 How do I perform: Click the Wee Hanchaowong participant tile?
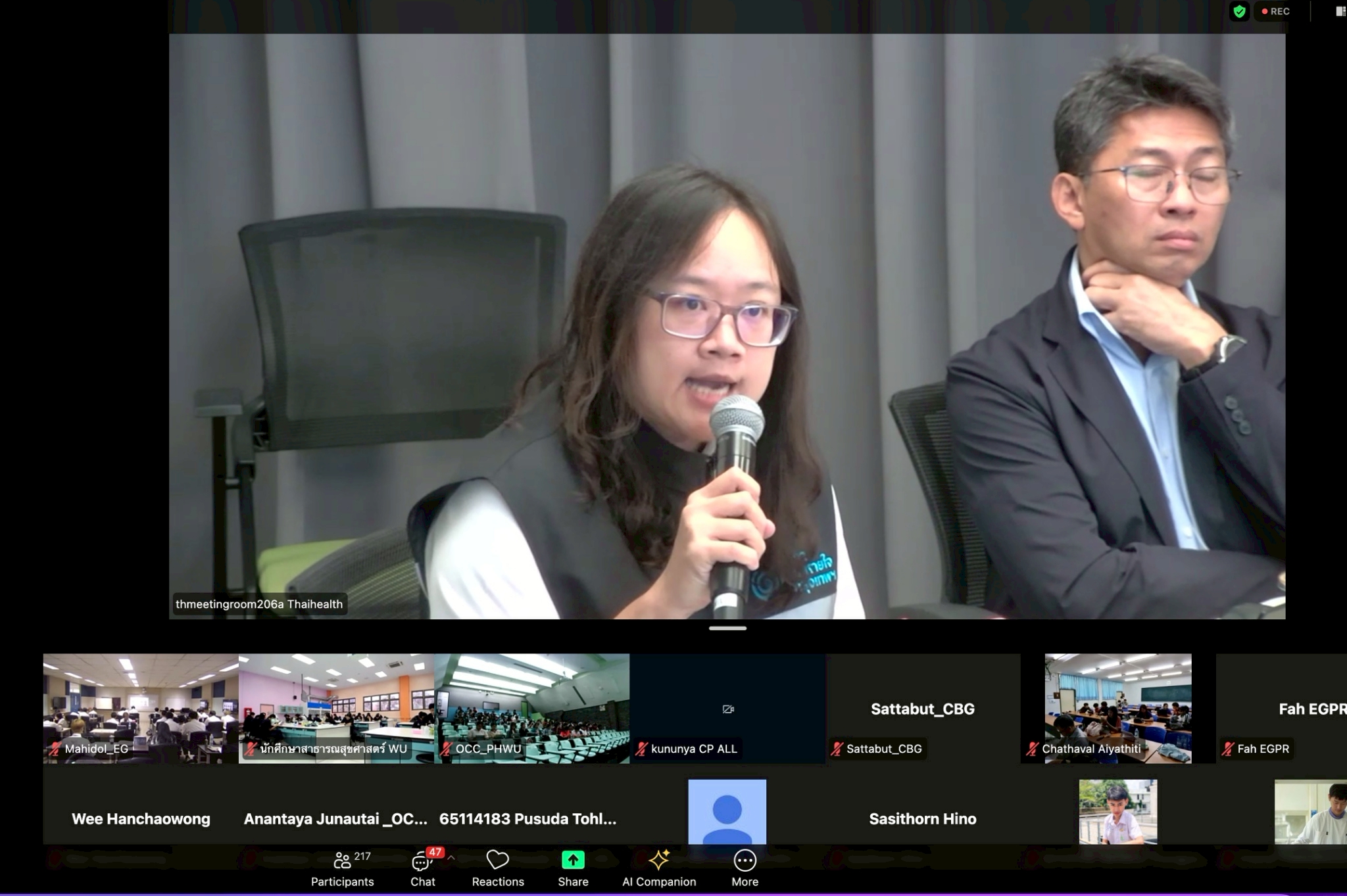pos(141,818)
